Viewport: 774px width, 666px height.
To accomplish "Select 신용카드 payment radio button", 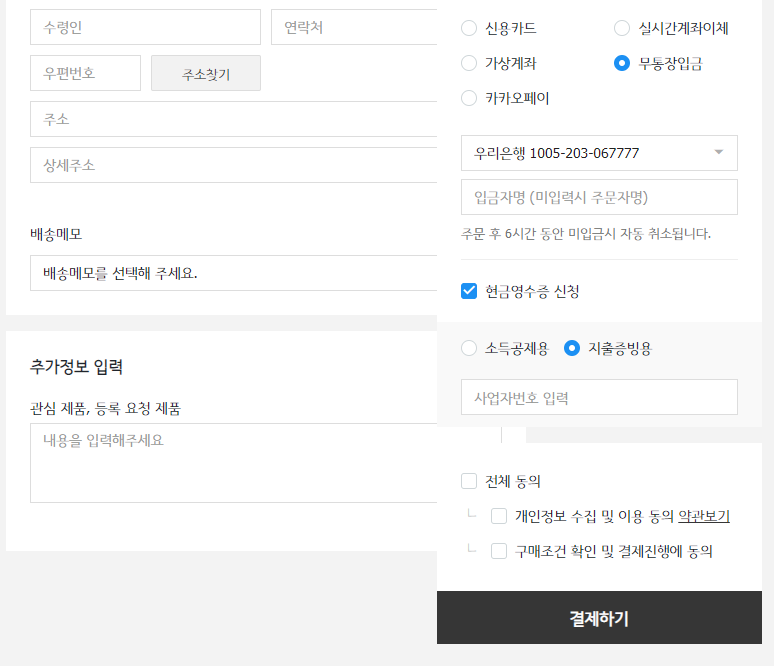I will click(x=469, y=28).
